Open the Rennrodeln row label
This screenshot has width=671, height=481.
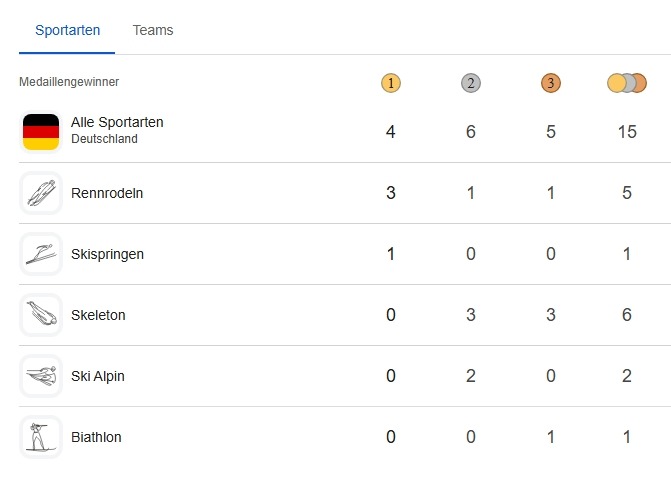click(x=107, y=193)
